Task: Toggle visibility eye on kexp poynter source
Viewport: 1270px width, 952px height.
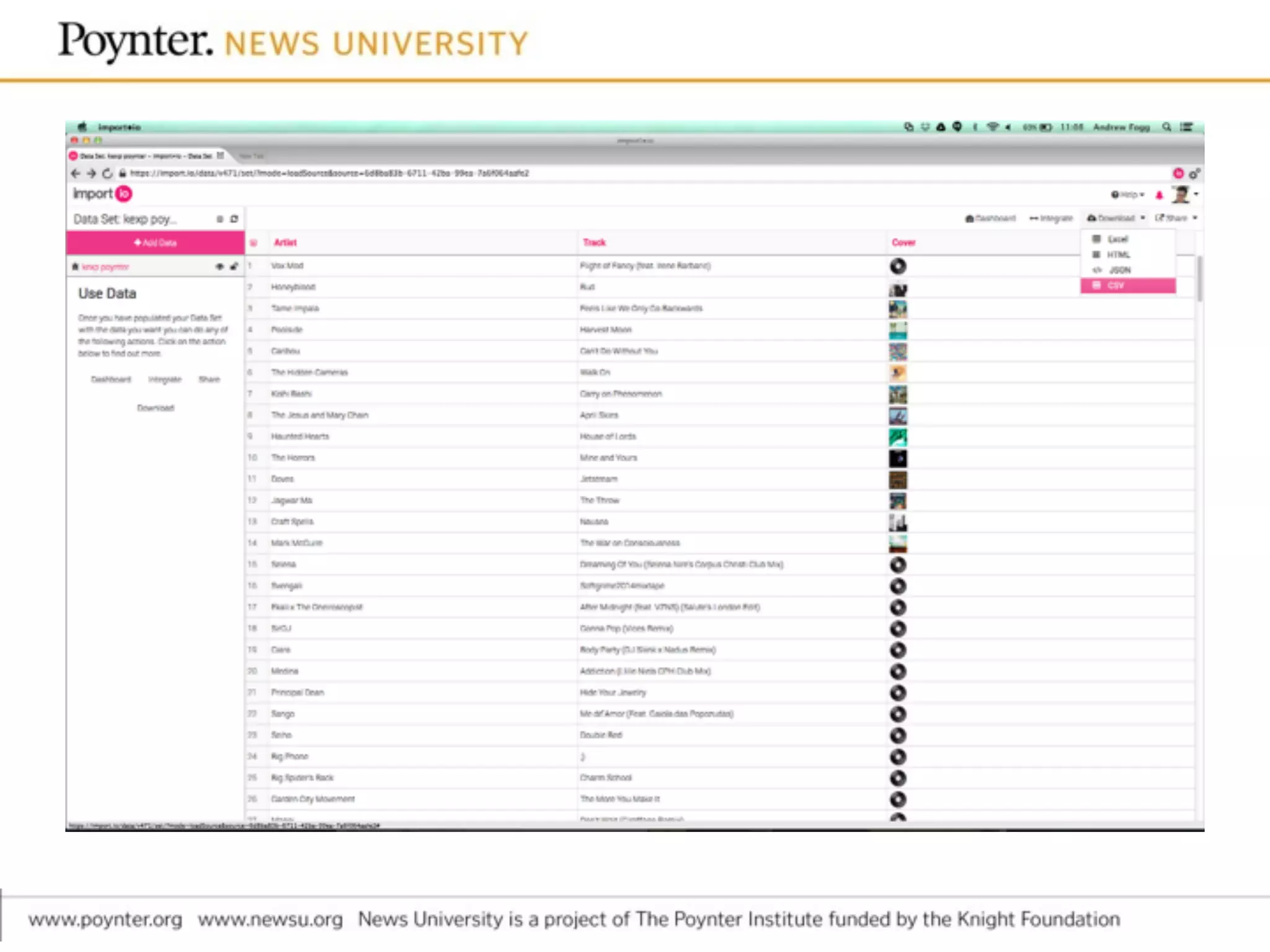Action: pyautogui.click(x=220, y=267)
